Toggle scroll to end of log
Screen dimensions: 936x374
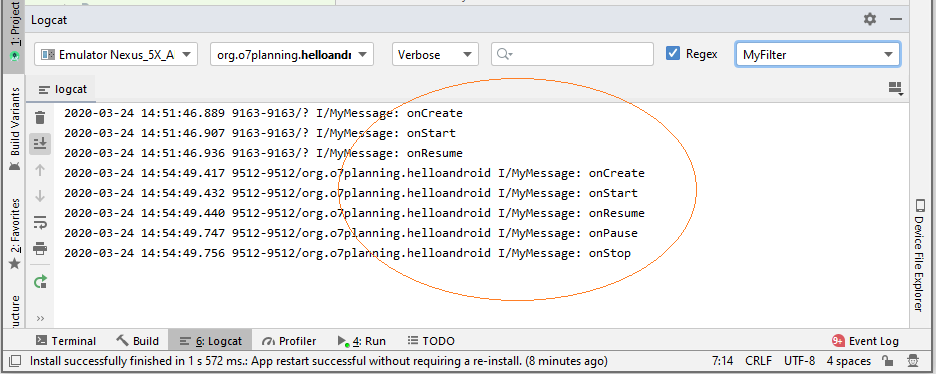[40, 143]
